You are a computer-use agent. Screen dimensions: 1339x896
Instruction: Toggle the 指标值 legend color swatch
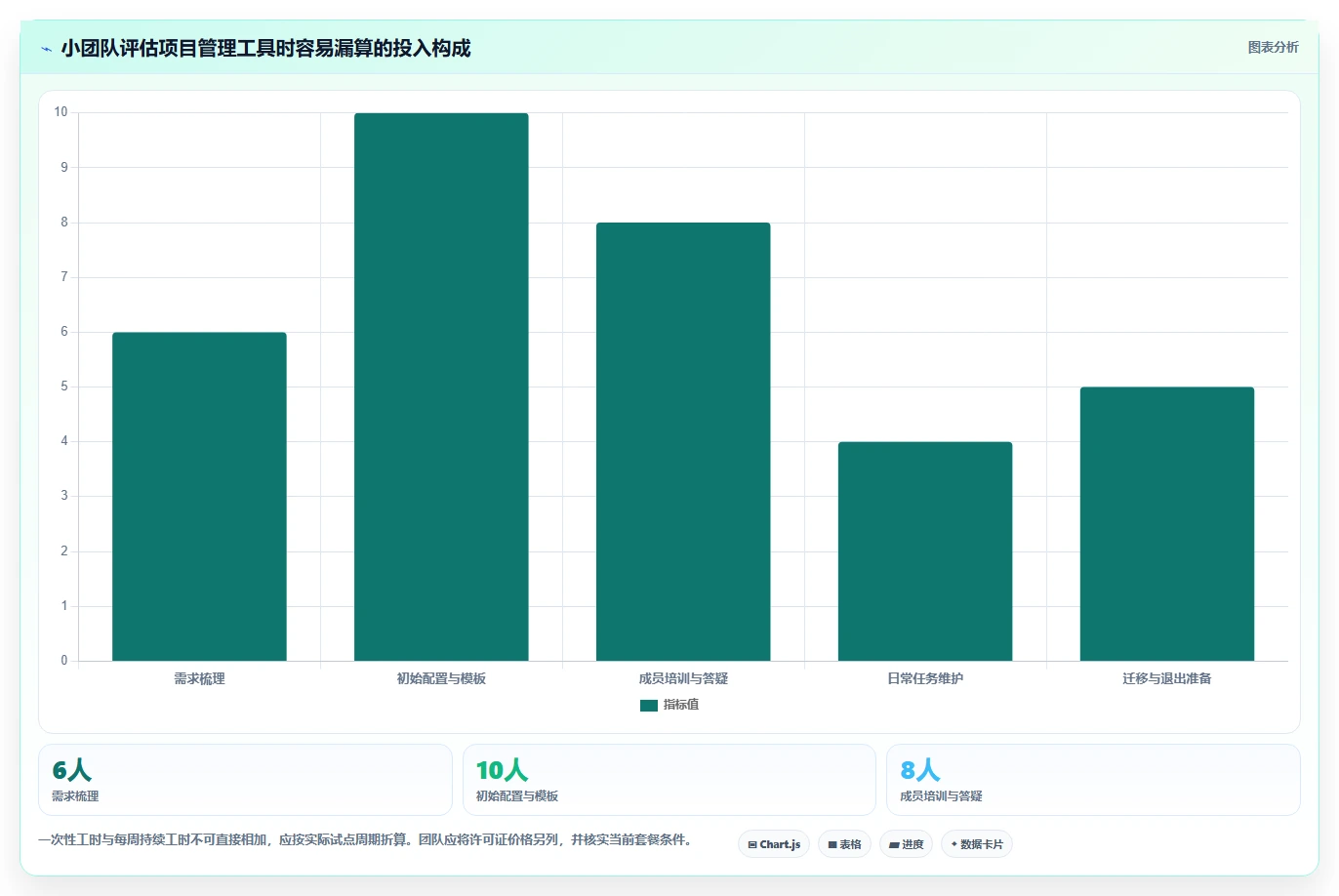click(649, 705)
